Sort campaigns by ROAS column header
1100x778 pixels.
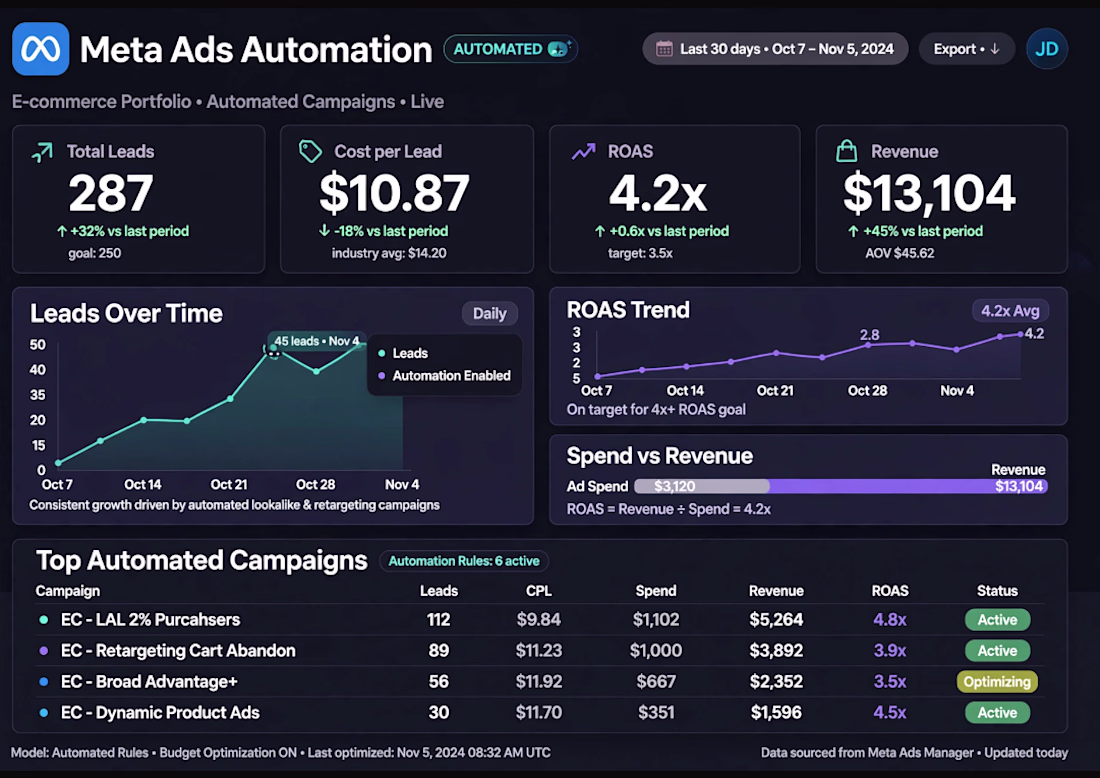pos(890,591)
